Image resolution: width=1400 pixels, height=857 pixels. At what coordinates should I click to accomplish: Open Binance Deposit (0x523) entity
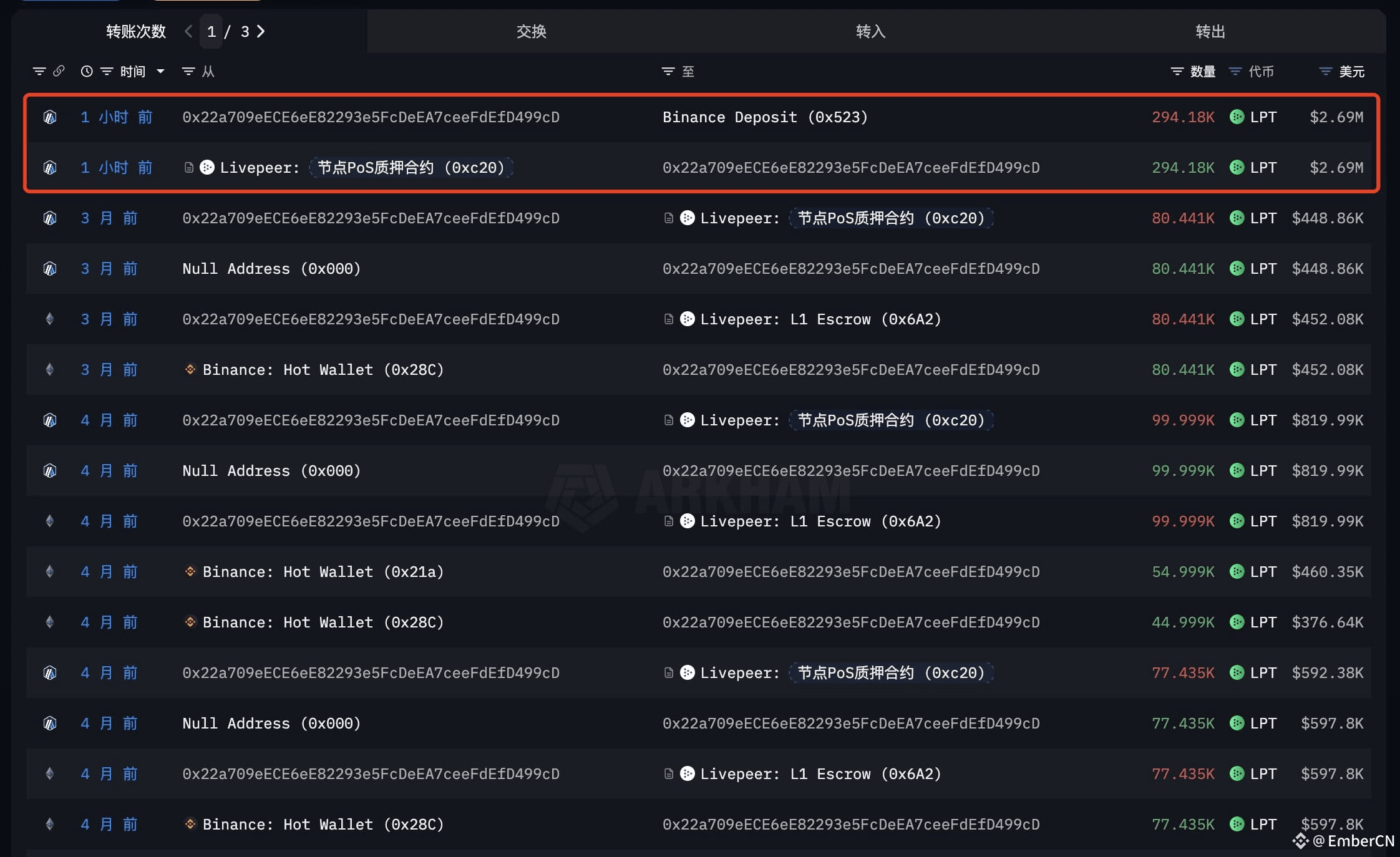[765, 117]
